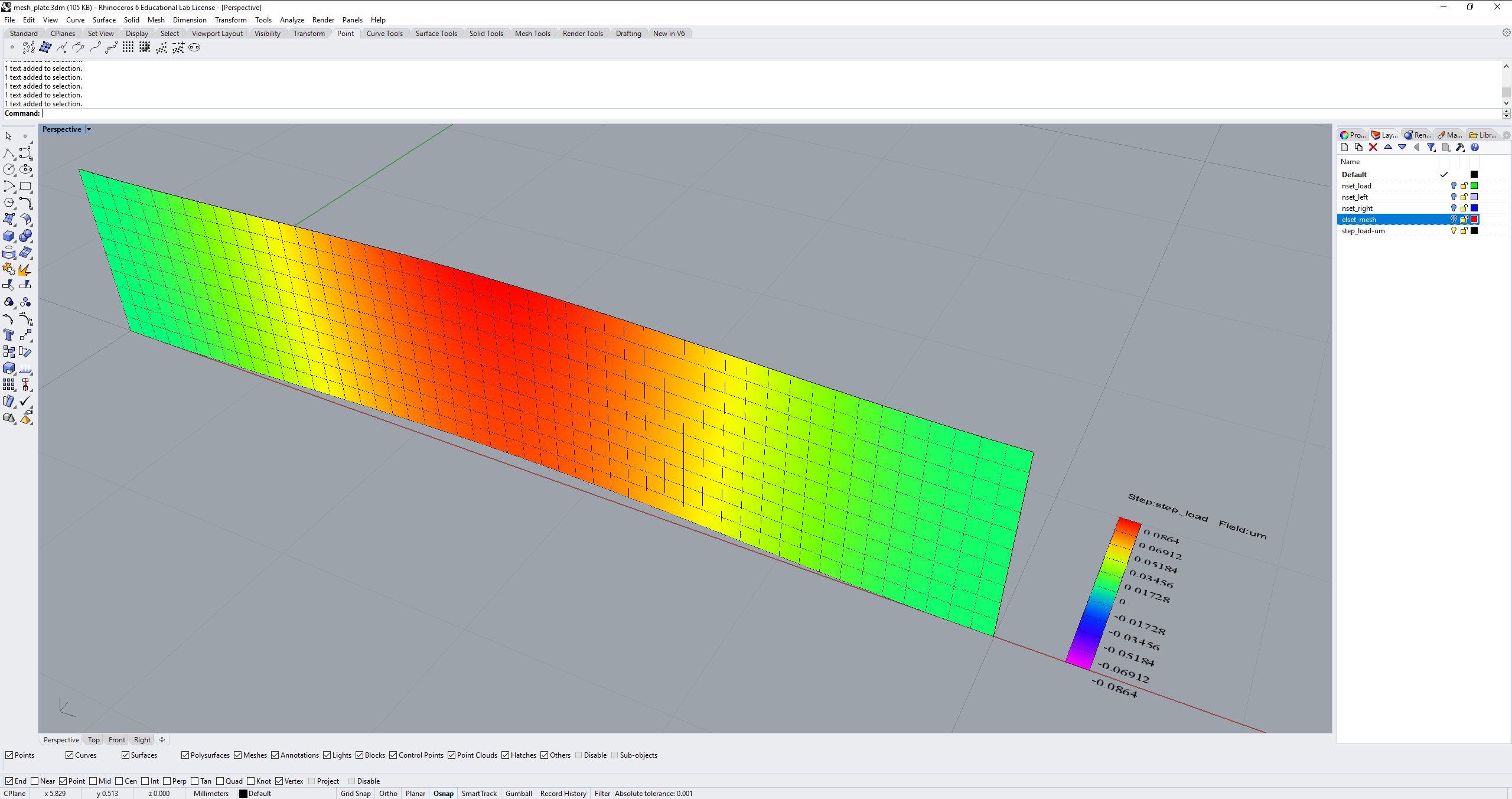1512x799 pixels.
Task: Expand the help question mark options in Layers panel
Action: [1475, 147]
